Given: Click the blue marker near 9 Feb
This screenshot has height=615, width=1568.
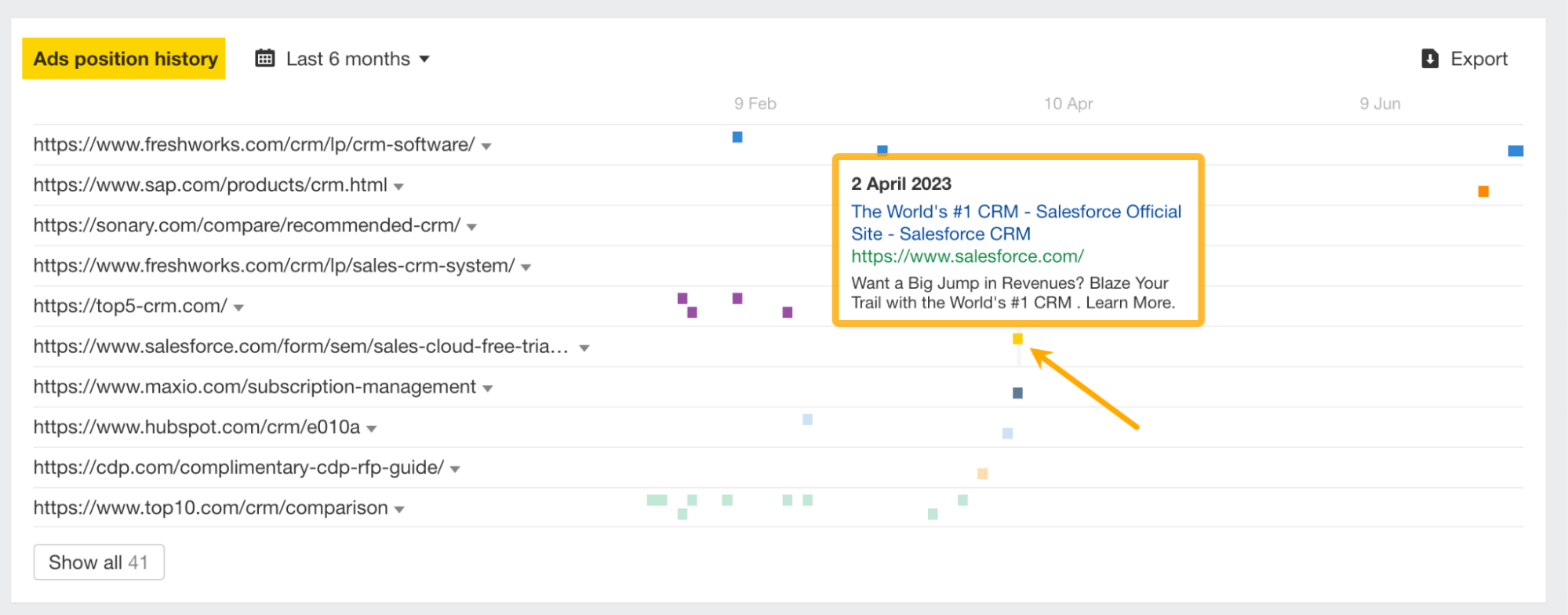Looking at the screenshot, I should (x=736, y=136).
